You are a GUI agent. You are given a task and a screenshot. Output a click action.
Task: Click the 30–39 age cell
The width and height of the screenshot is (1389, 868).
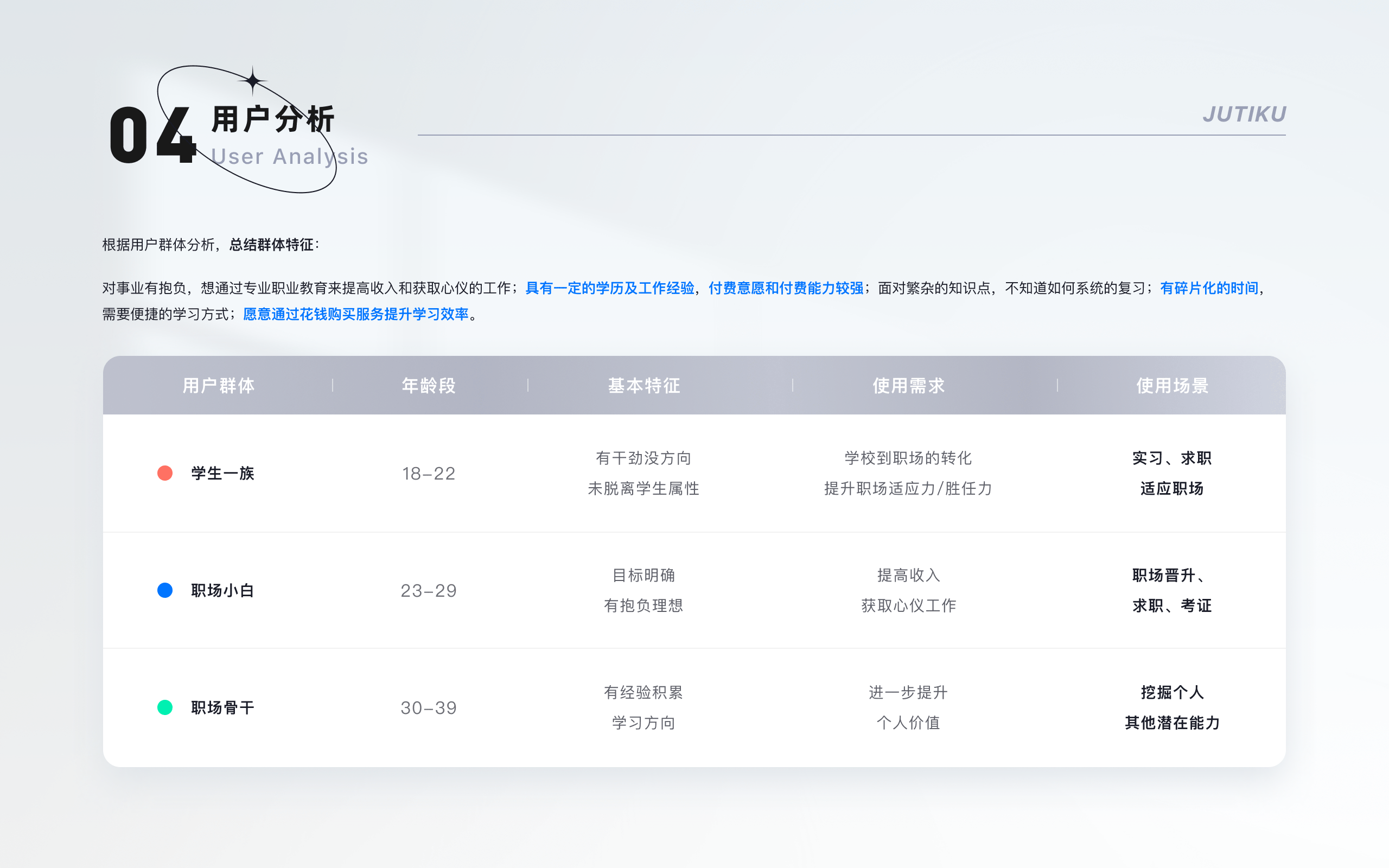click(x=429, y=708)
